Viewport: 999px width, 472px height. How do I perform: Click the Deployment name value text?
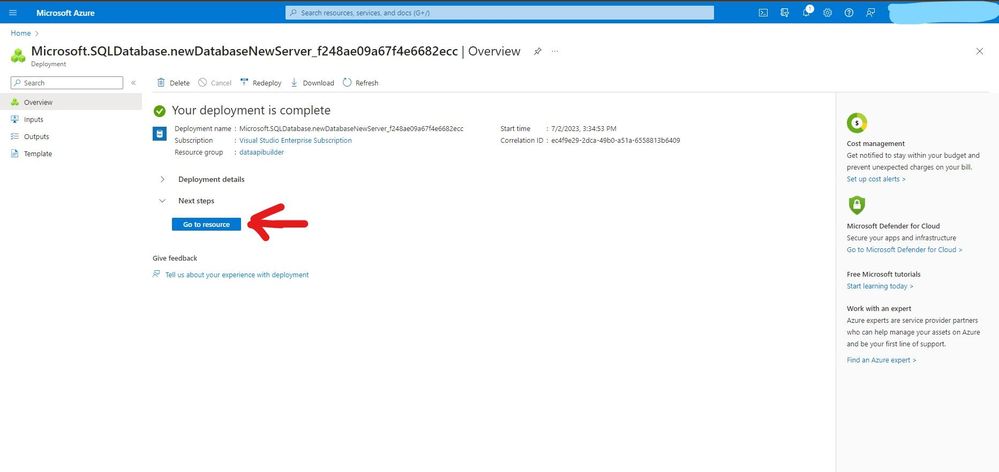(352, 129)
